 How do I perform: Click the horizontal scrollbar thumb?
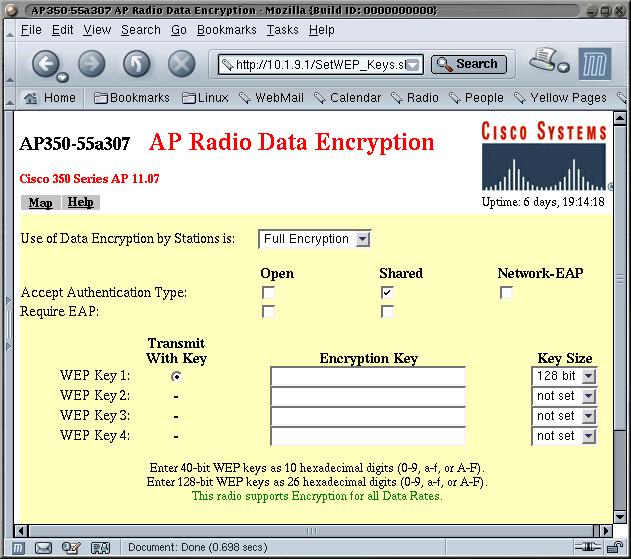[x=312, y=531]
